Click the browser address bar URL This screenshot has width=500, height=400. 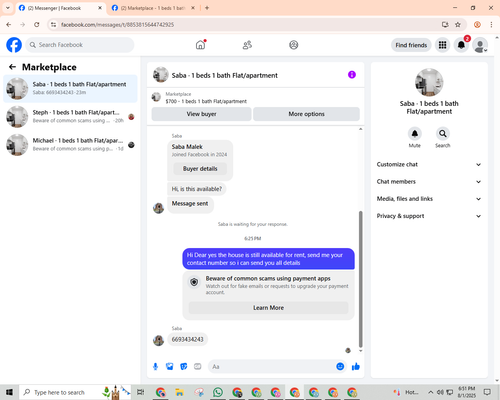pos(117,25)
